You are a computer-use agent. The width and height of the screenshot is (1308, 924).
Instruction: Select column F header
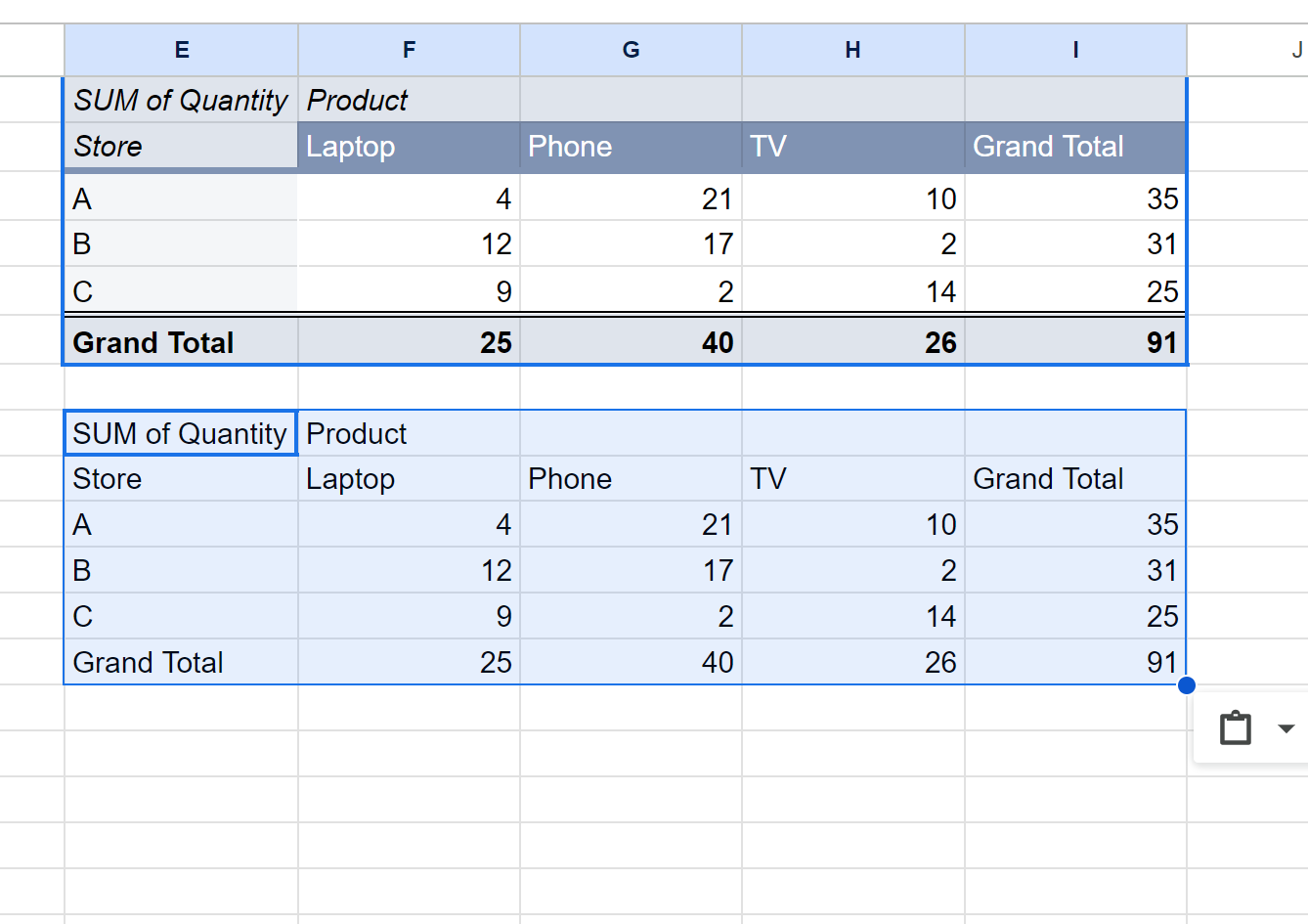click(409, 50)
